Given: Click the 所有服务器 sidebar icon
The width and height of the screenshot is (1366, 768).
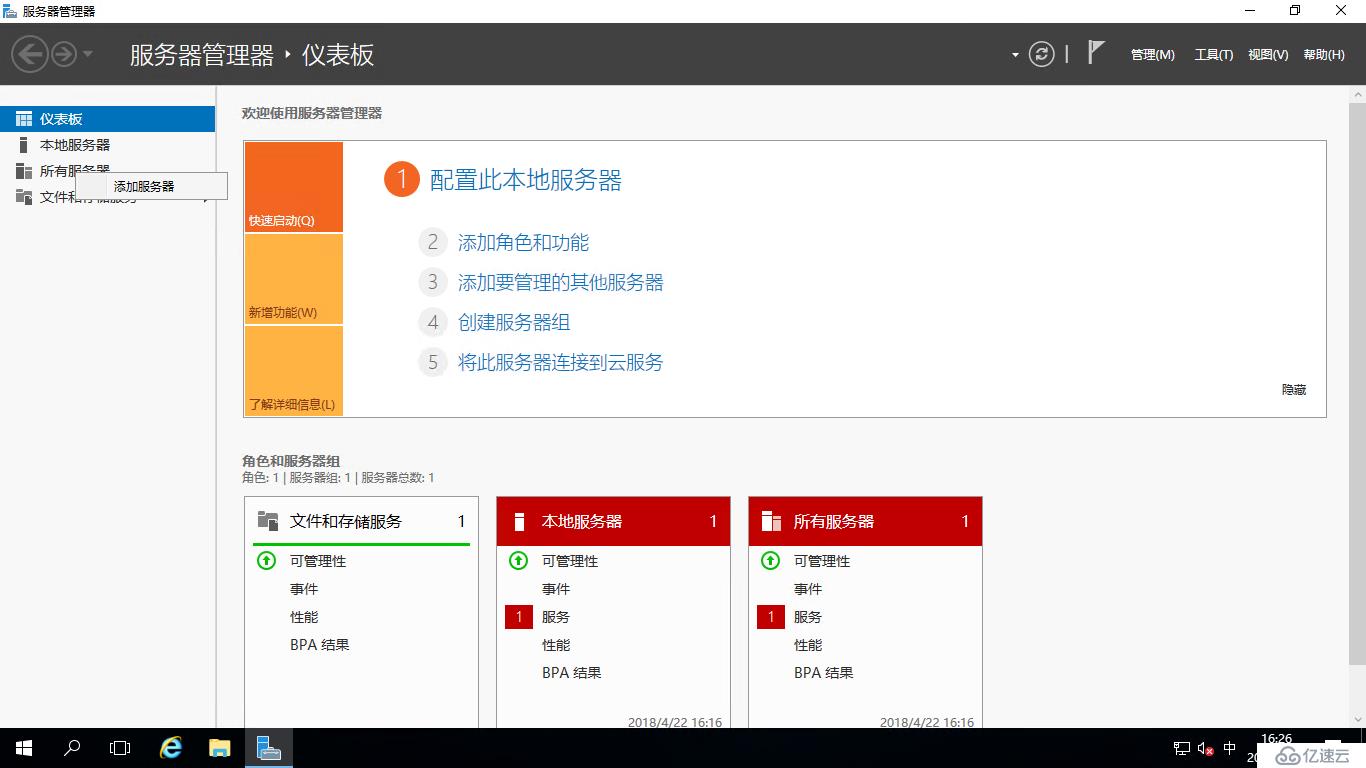Looking at the screenshot, I should 24,171.
